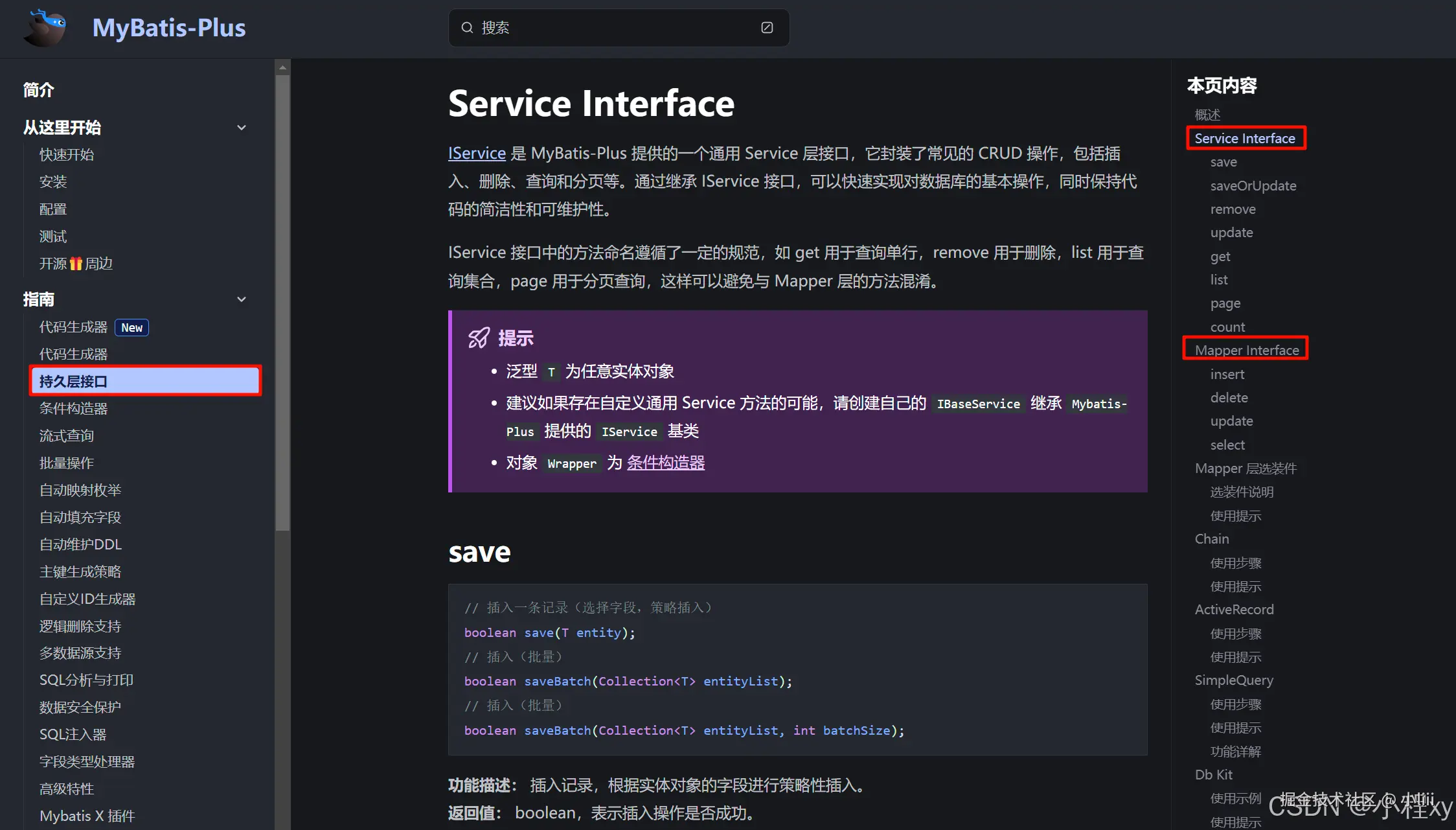Open the IService hyperlink in the intro
This screenshot has height=830, width=1456.
click(477, 153)
